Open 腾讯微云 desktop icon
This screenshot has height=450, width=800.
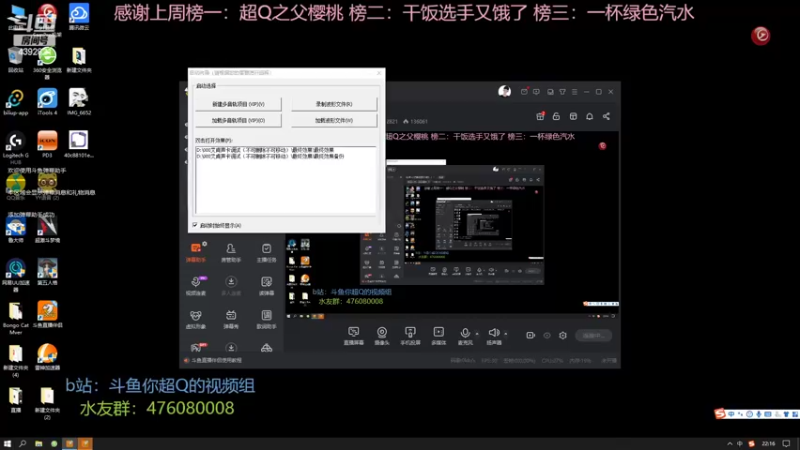pyautogui.click(x=79, y=18)
